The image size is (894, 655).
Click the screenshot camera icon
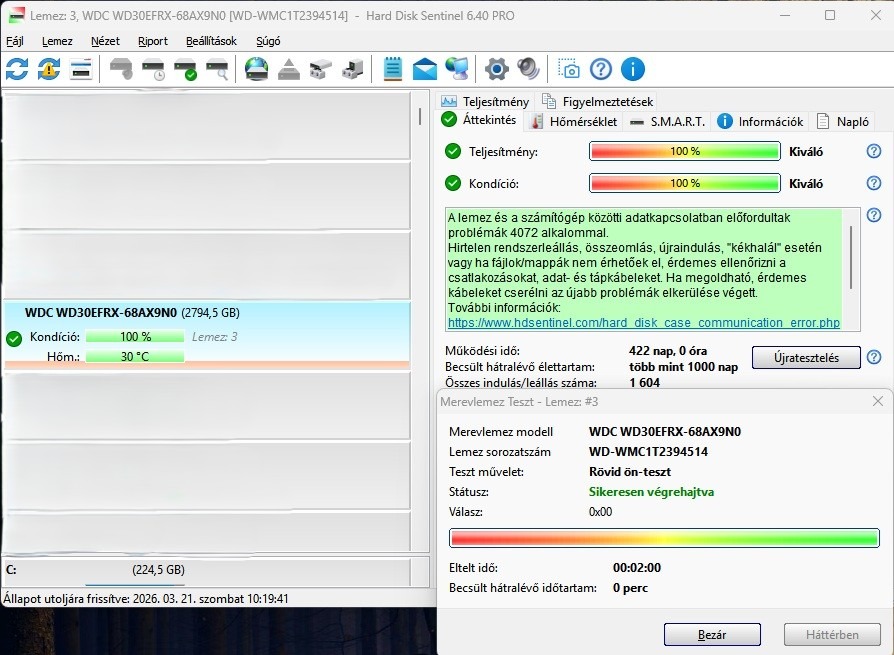tap(568, 69)
